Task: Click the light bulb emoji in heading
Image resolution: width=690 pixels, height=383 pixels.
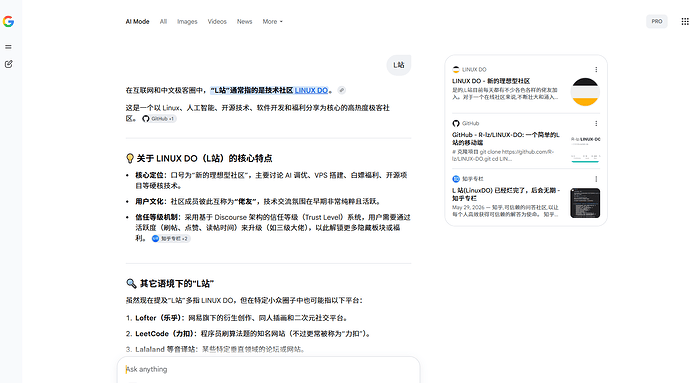Action: tap(130, 158)
